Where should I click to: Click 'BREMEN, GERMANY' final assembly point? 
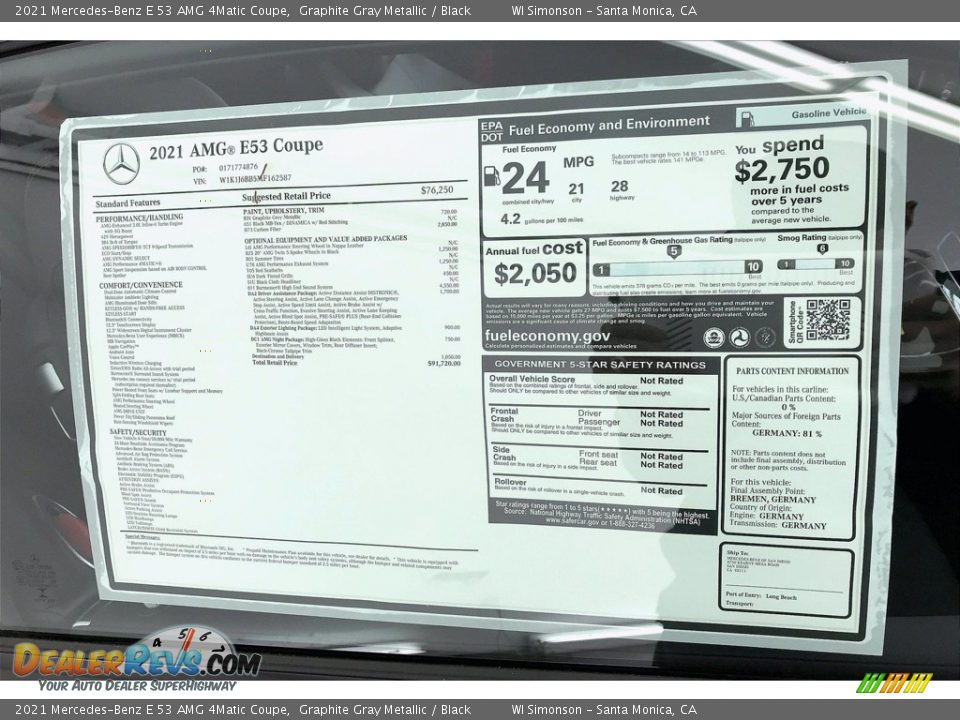click(773, 499)
